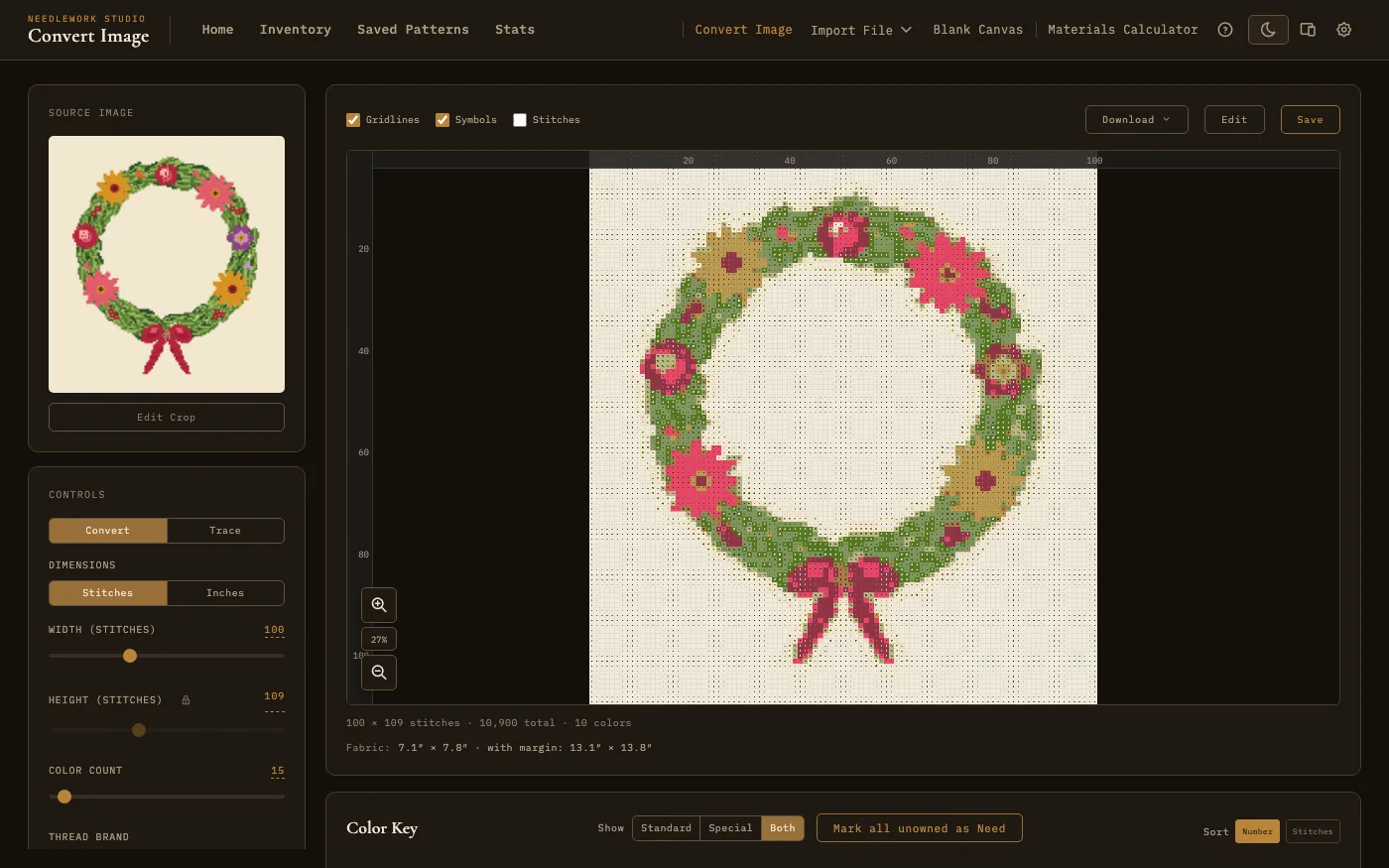Open the Materials Calculator
The image size is (1389, 868).
pos(1123,30)
